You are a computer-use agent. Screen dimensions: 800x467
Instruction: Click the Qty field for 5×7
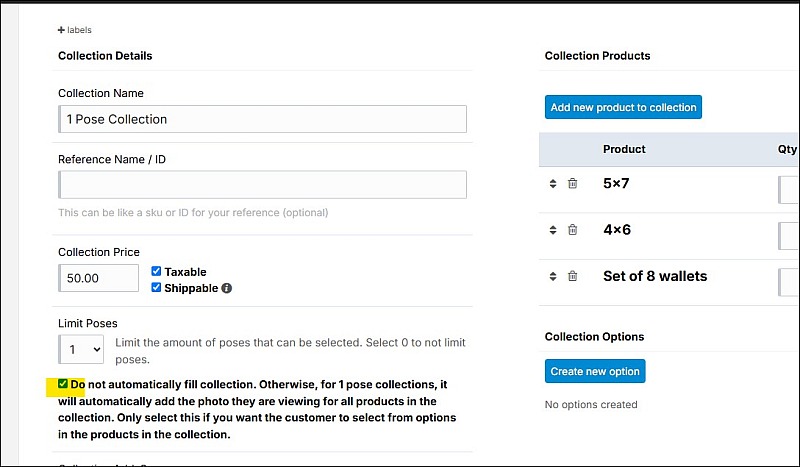coord(789,190)
